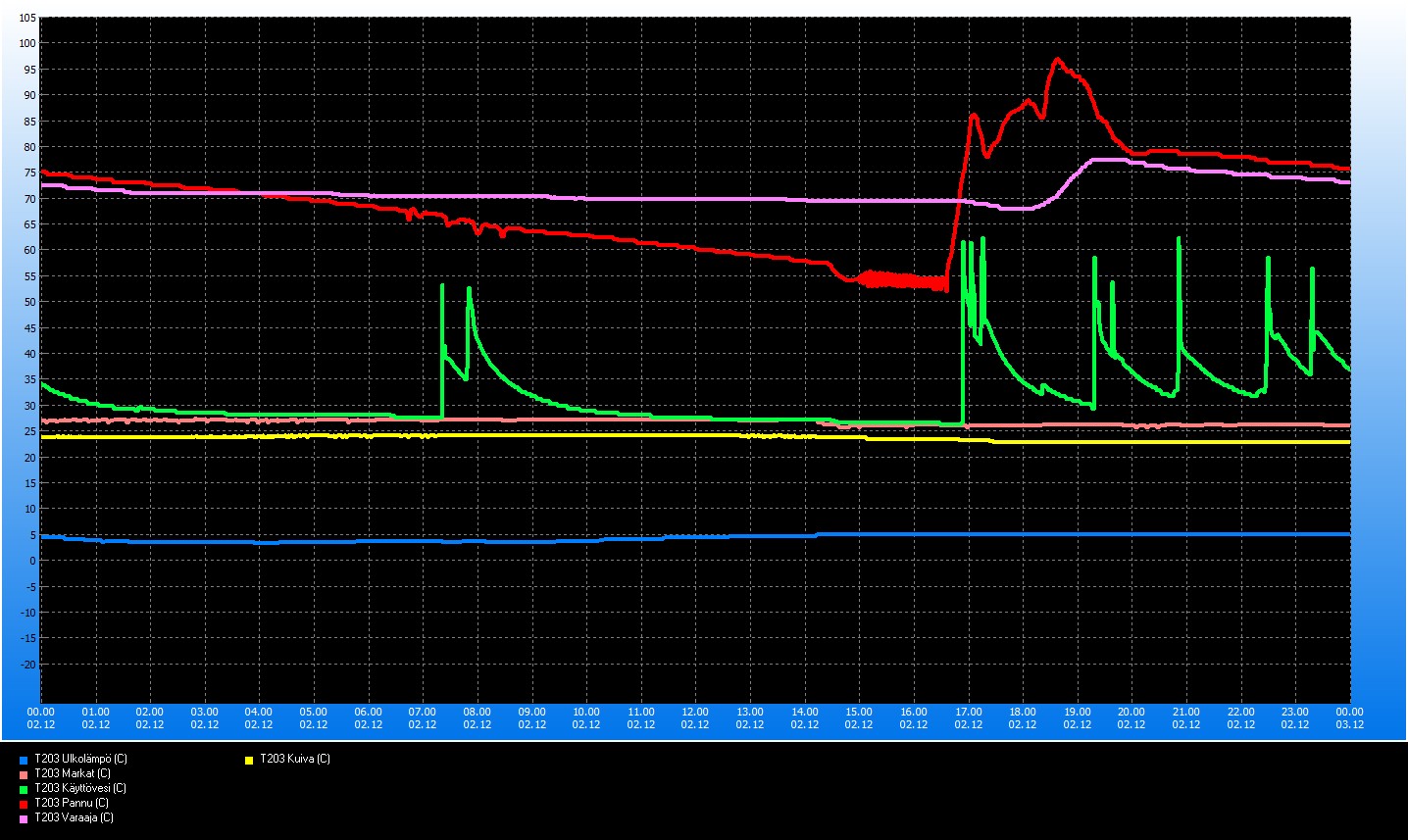Click the 00.00 03.12 end time label
1408x840 pixels.
1349,717
